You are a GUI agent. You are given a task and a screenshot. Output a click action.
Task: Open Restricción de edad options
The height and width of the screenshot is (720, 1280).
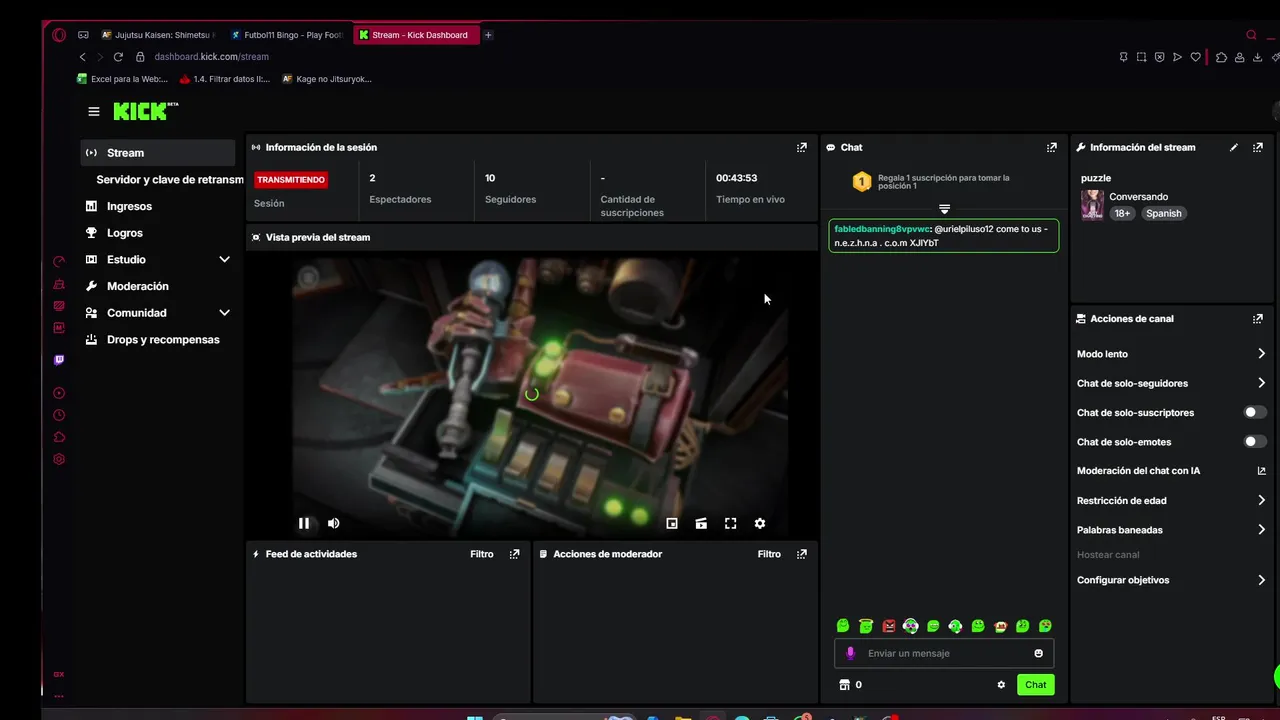pos(1261,501)
